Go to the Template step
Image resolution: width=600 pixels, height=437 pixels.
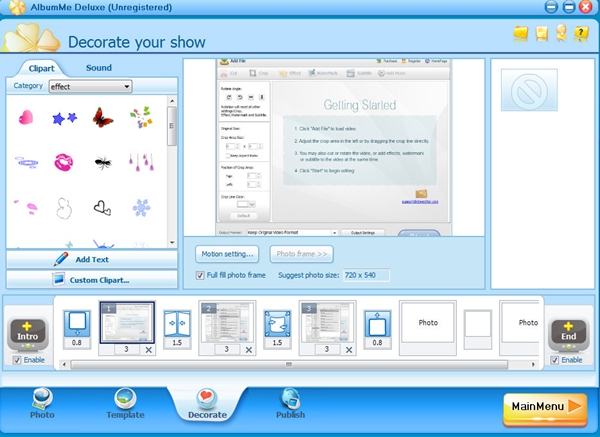[126, 404]
